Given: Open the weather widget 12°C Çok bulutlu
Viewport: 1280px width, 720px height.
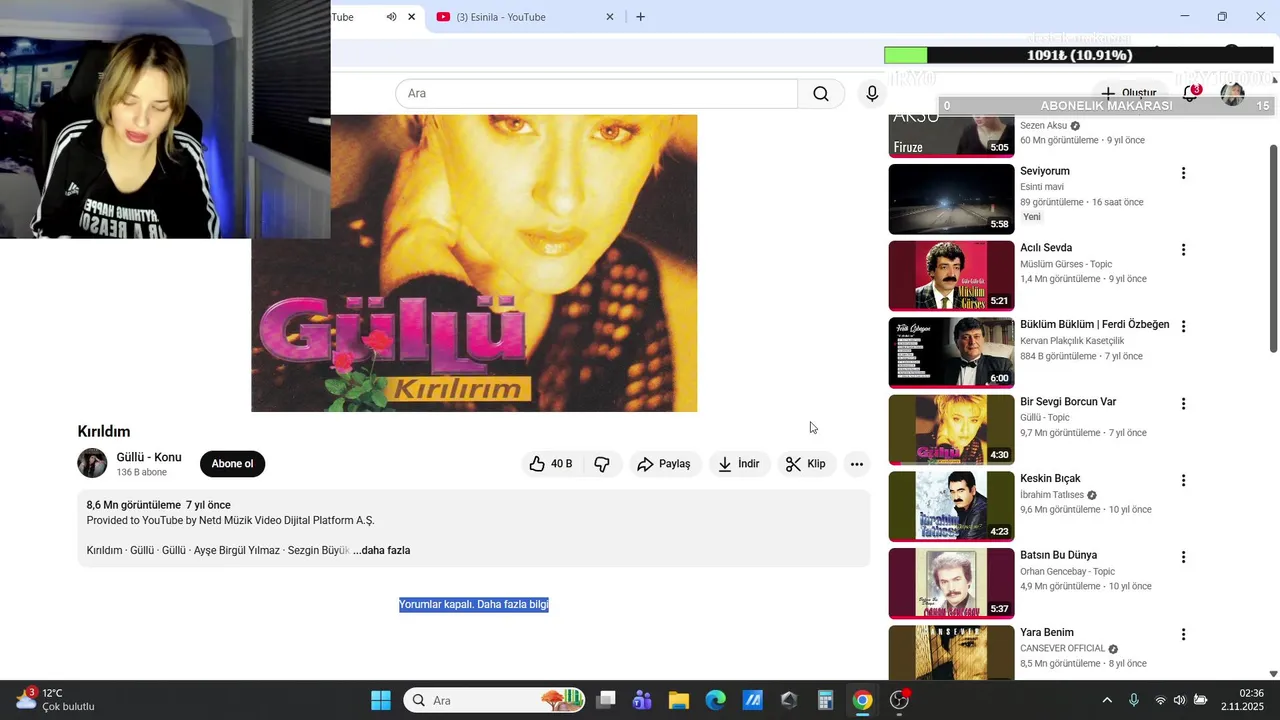Looking at the screenshot, I should pos(55,699).
